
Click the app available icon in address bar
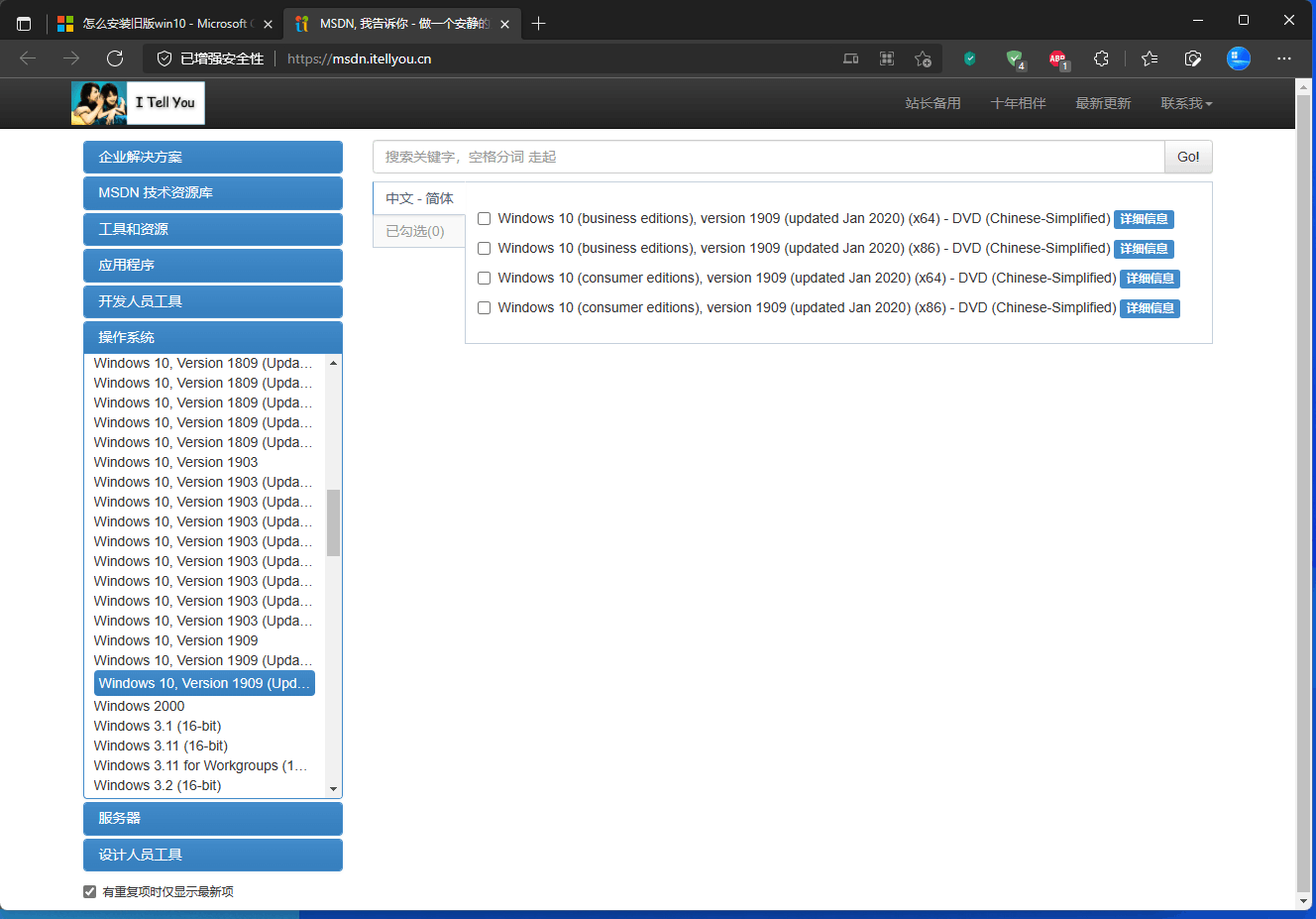(x=850, y=58)
